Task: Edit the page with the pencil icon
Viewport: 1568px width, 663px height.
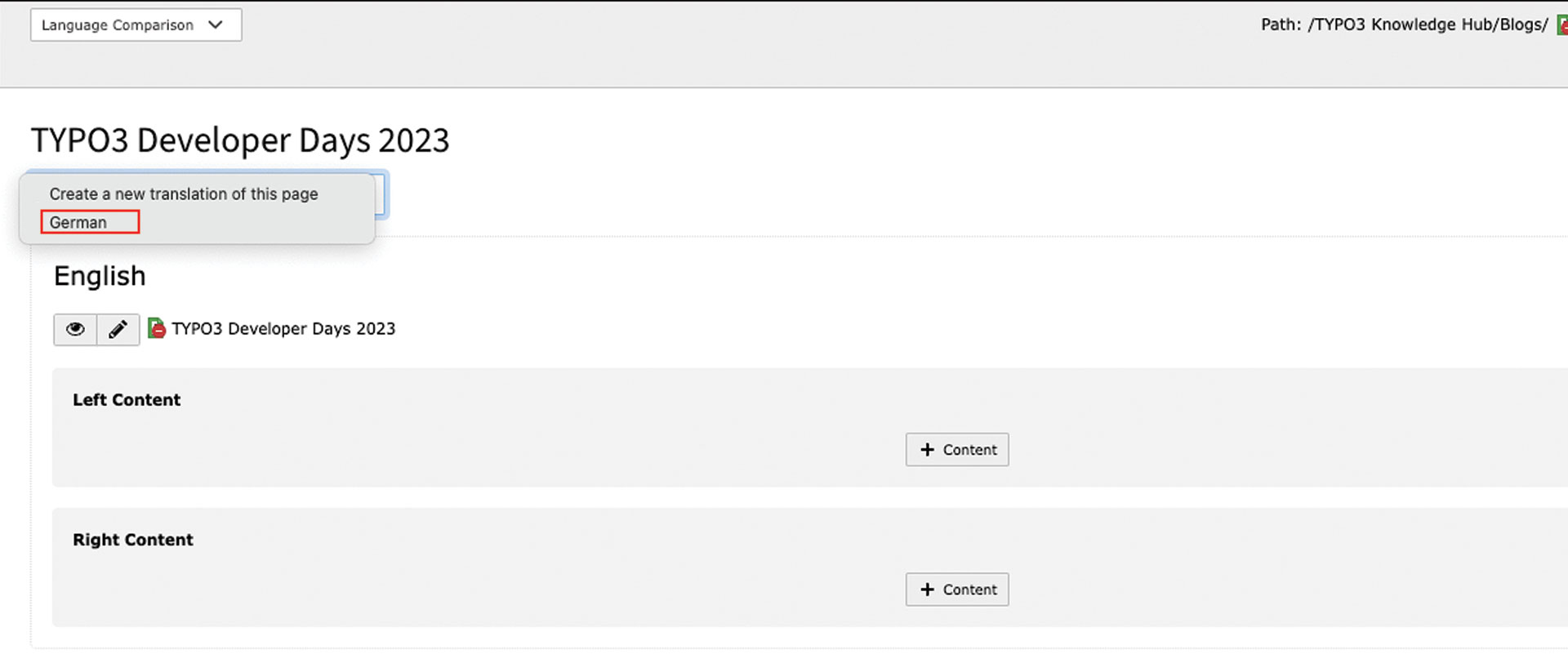Action: click(118, 329)
